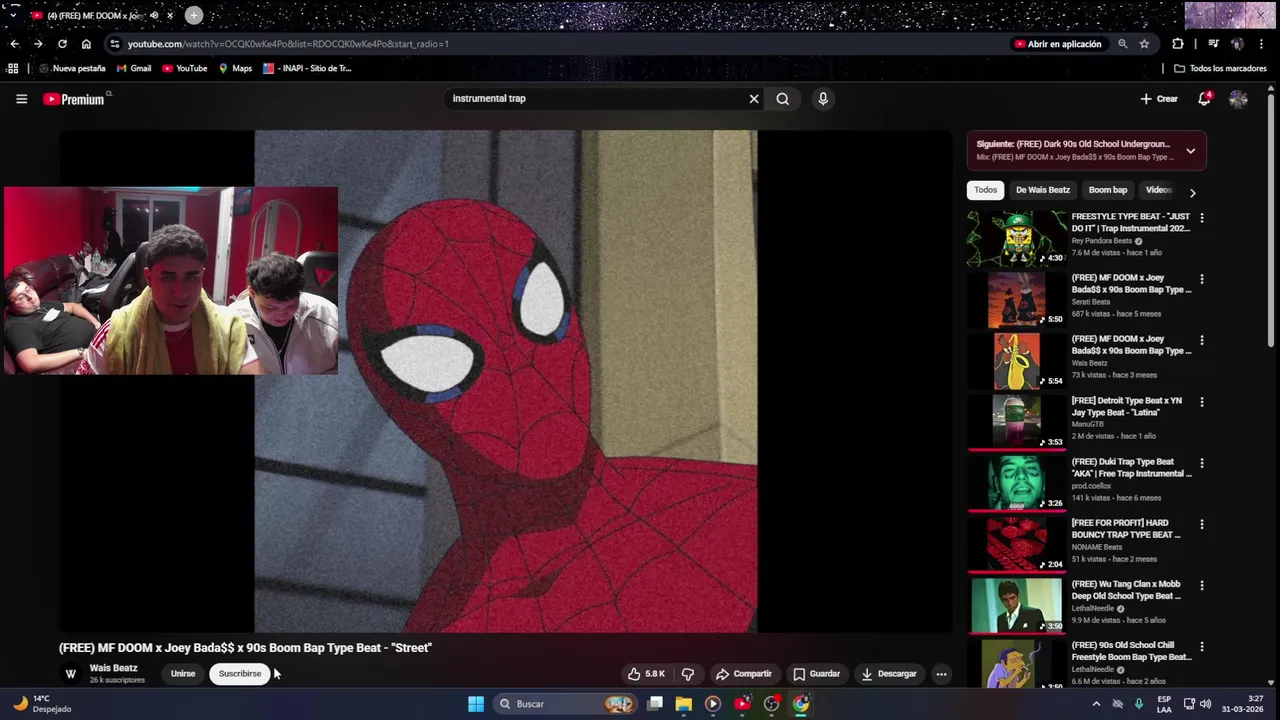This screenshot has width=1280, height=720.
Task: Open the Rey Pandora Beats channel name
Action: coord(1103,241)
